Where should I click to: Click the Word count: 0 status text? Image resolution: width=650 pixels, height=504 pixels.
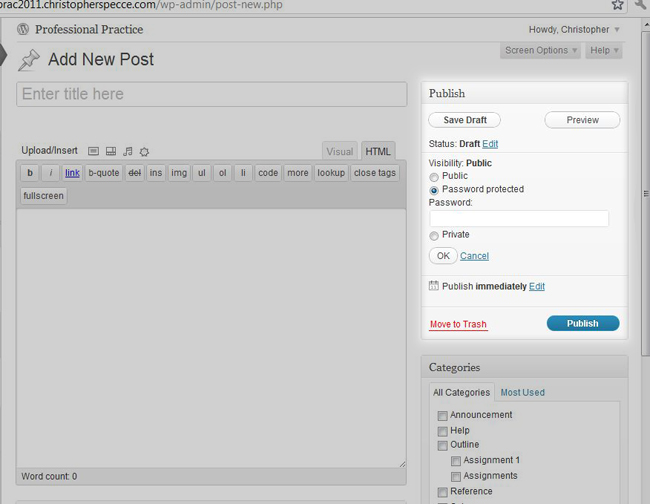pyautogui.click(x=49, y=477)
